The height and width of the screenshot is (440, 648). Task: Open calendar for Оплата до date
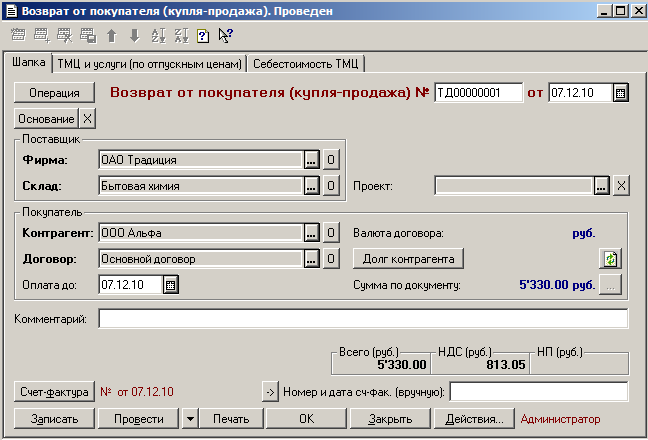pyautogui.click(x=170, y=285)
